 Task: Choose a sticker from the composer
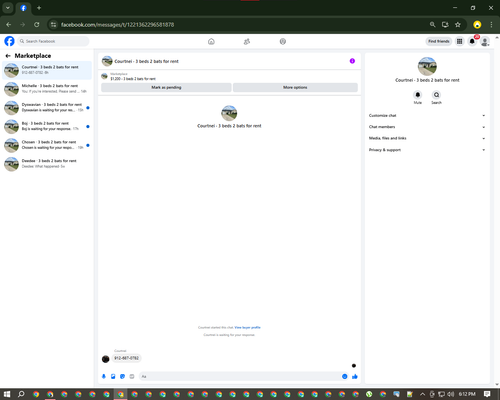[122, 376]
